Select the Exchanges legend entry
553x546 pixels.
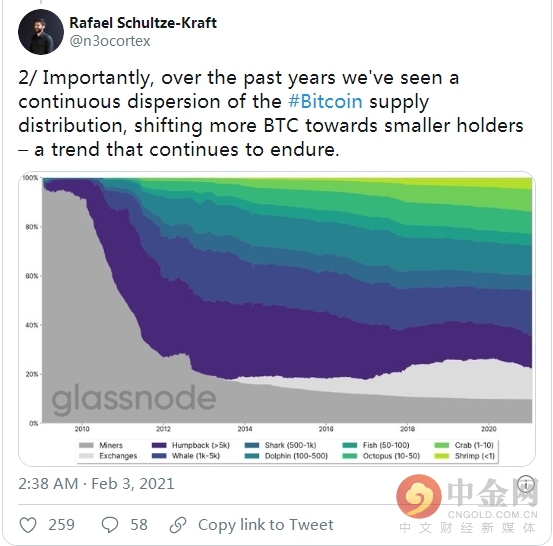108,456
